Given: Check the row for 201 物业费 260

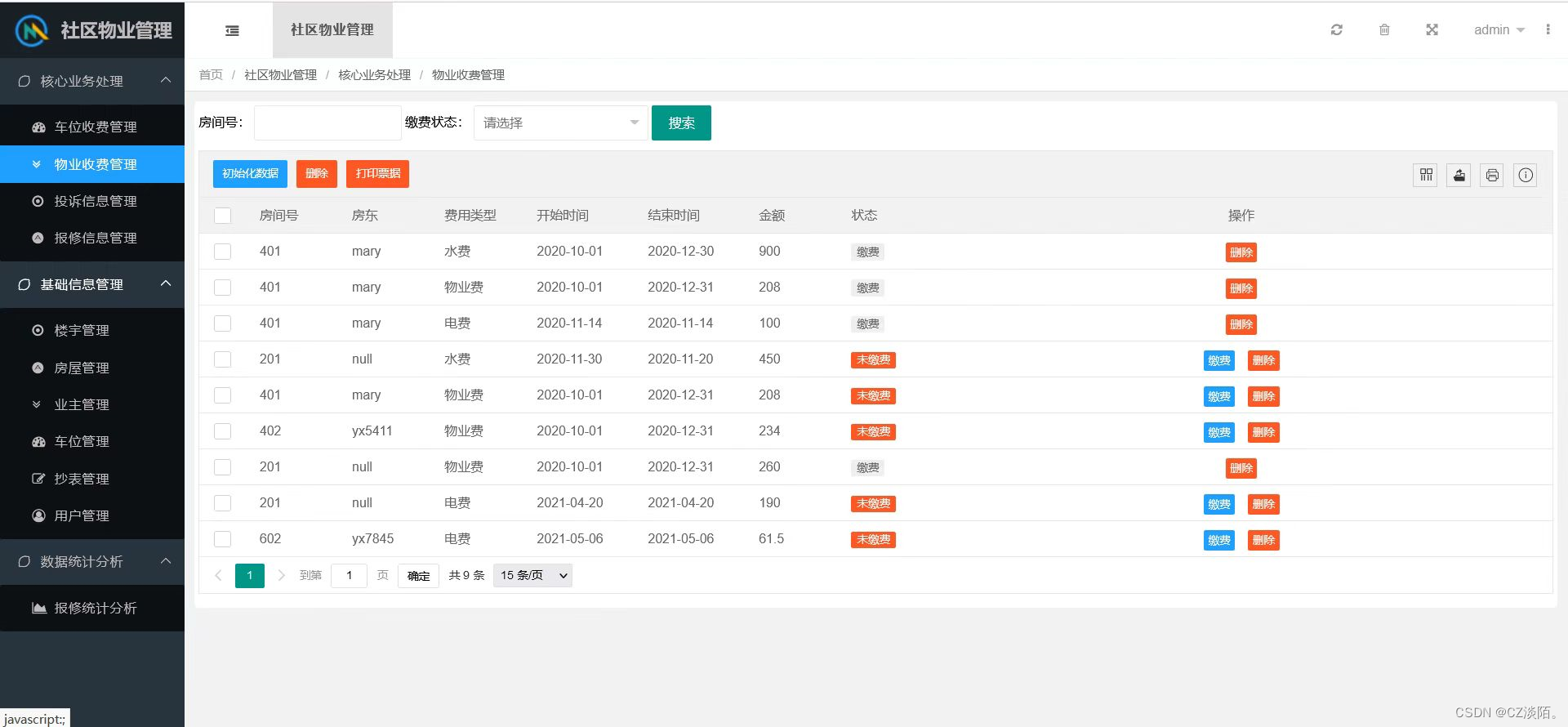Looking at the screenshot, I should point(222,467).
